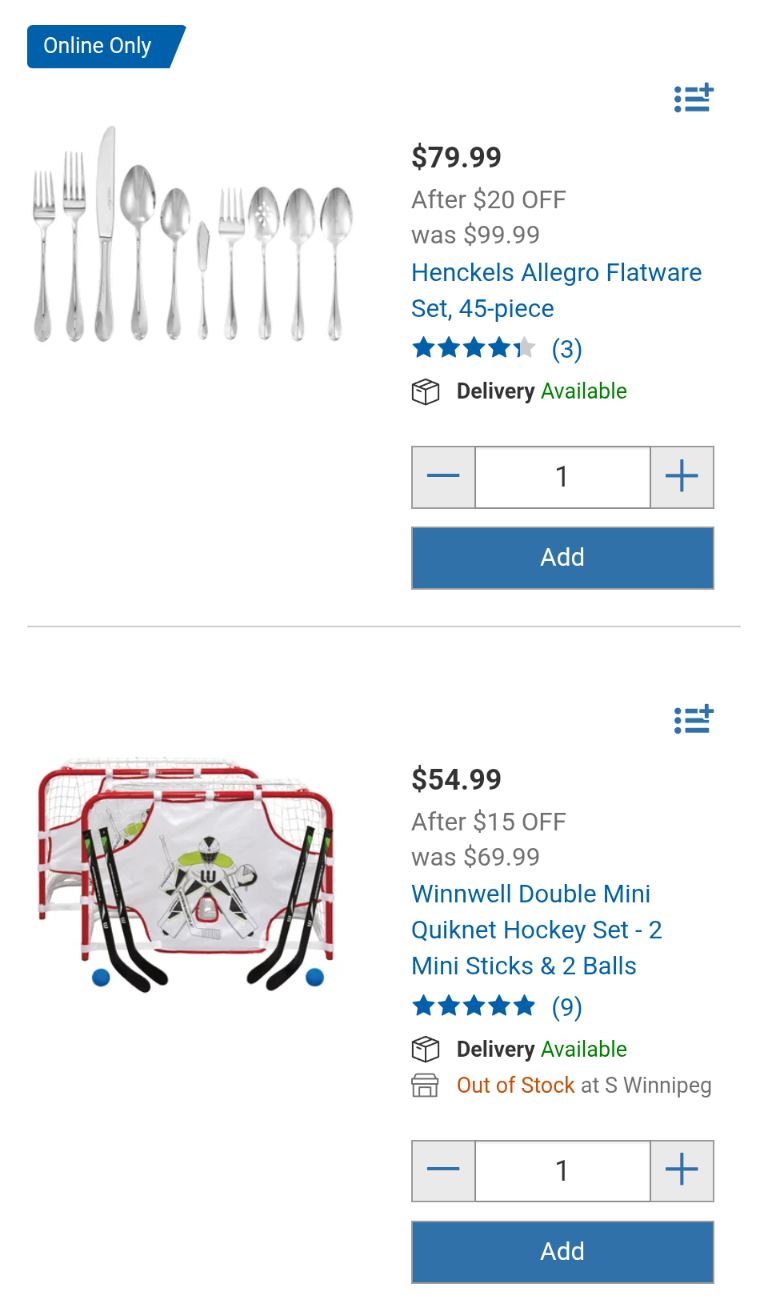
Task: Open the 9 reviews for Winnwell hockey set
Action: (x=567, y=1007)
